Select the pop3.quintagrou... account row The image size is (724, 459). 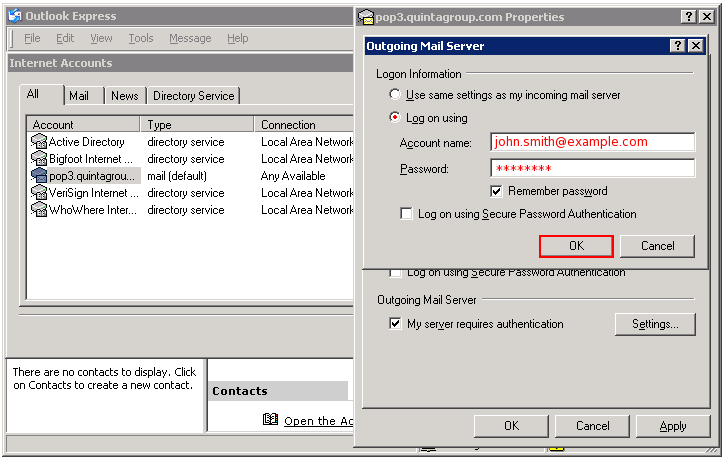pyautogui.click(x=190, y=176)
